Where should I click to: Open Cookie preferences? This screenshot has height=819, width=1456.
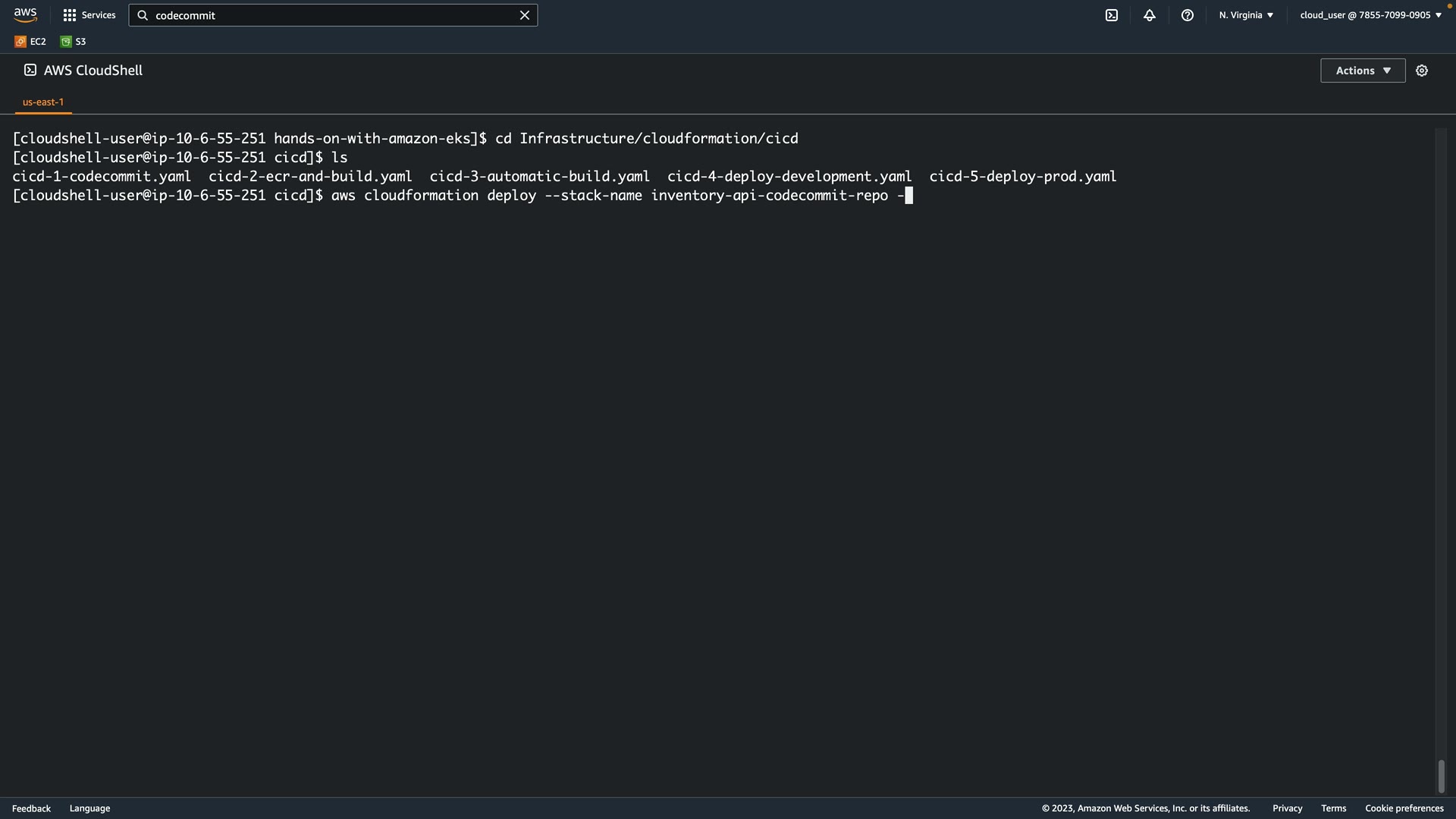(x=1404, y=808)
